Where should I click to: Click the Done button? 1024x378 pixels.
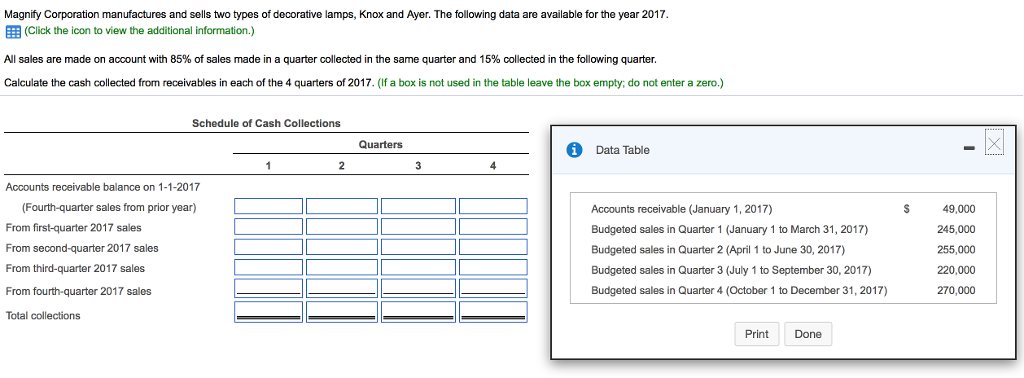[808, 334]
